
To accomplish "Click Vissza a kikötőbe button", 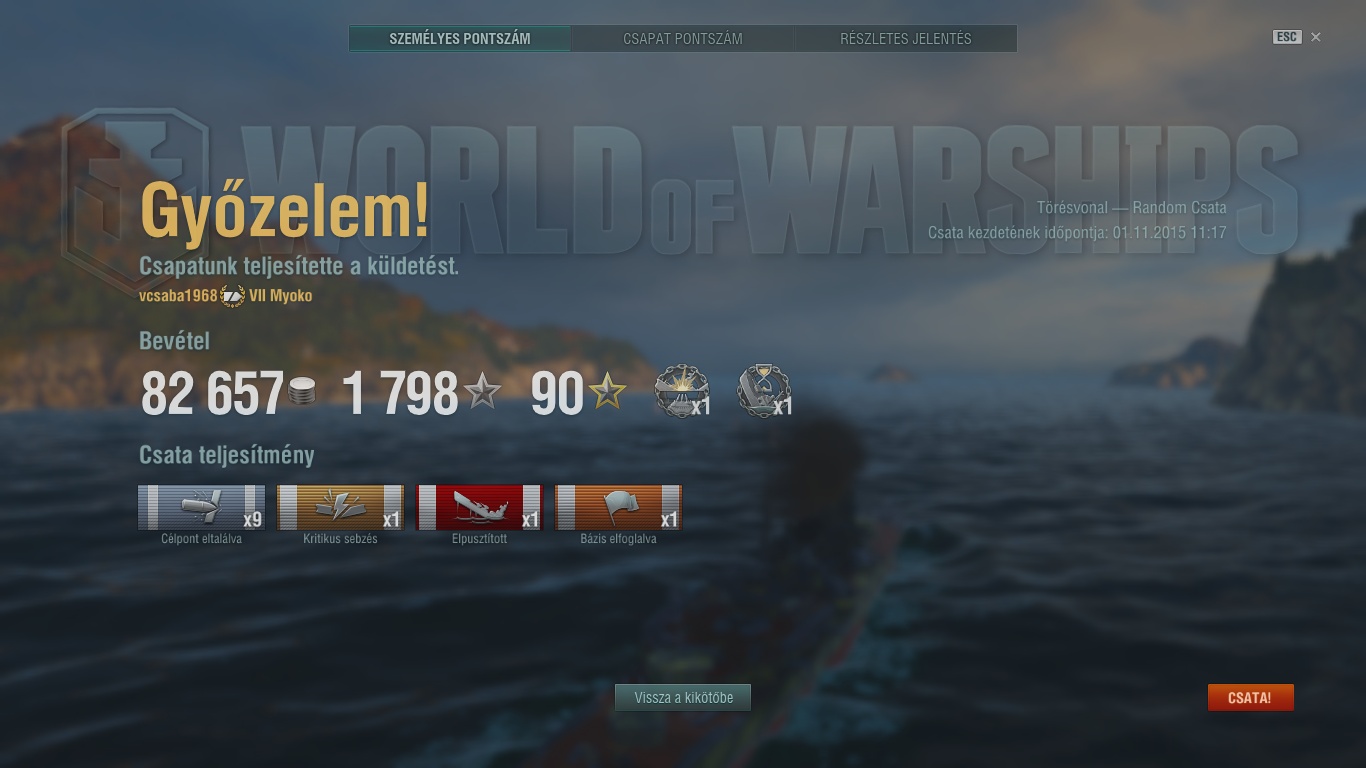I will [683, 697].
